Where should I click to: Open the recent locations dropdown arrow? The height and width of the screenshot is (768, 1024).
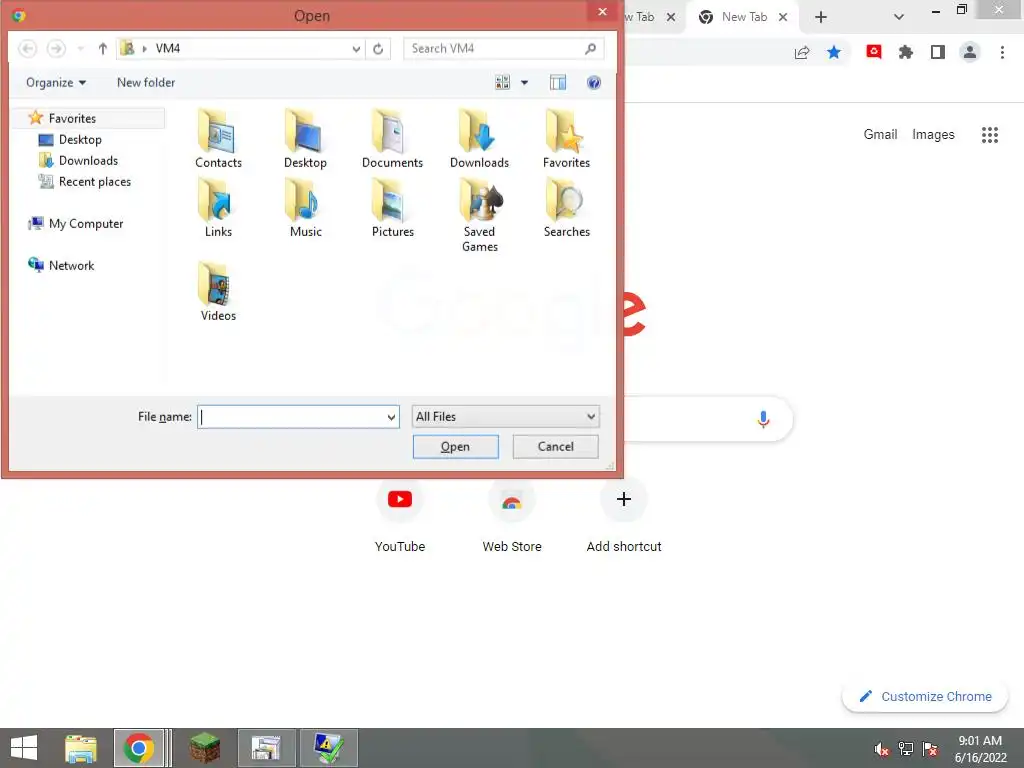[80, 49]
